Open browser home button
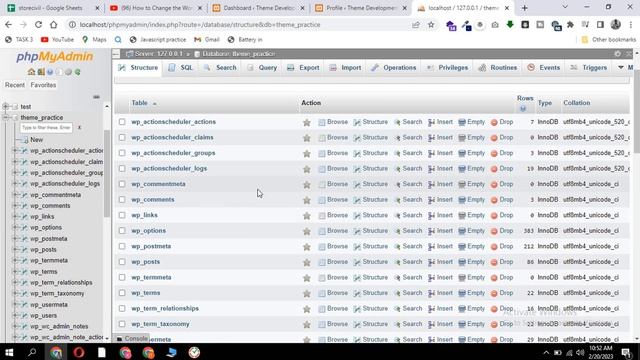Viewport: 640px width, 360px height. point(53,24)
